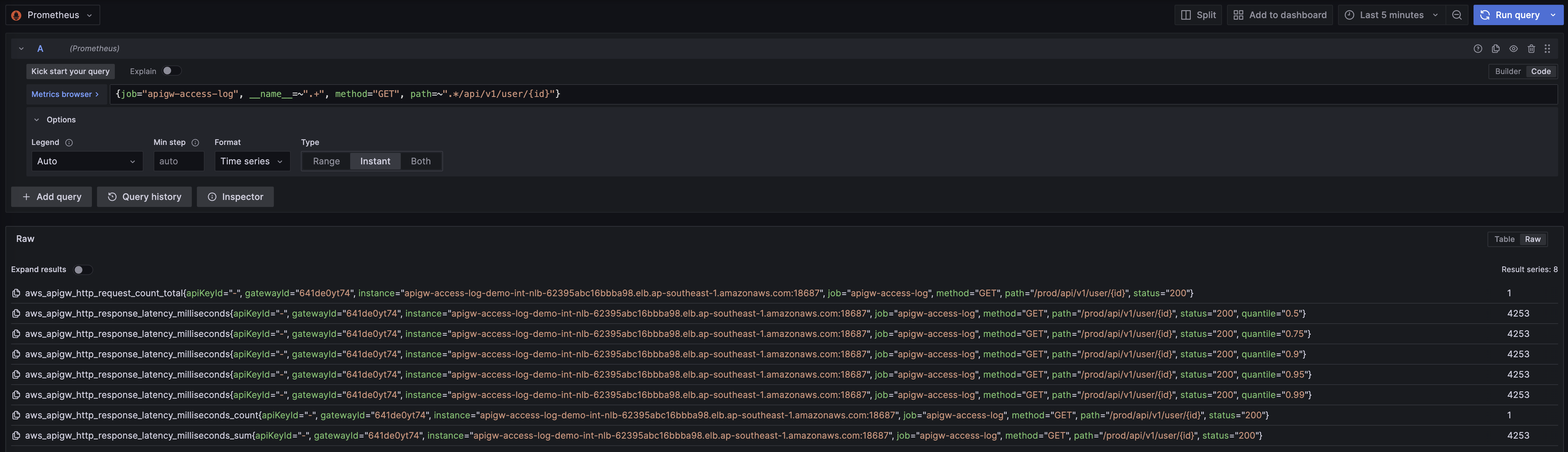
Task: Toggle query A visibility eye icon
Action: tap(1513, 49)
